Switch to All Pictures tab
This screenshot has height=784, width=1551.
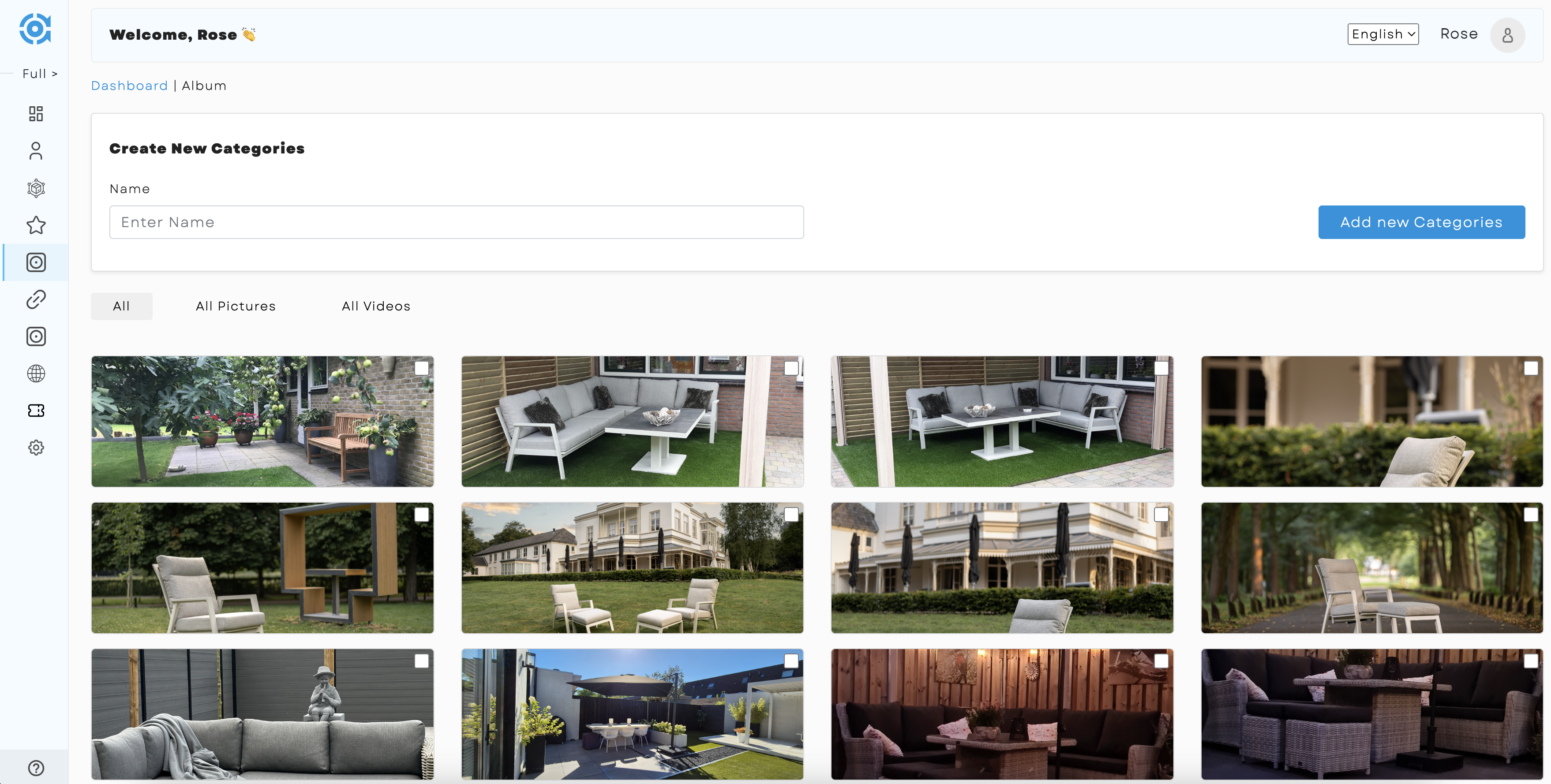pos(235,306)
